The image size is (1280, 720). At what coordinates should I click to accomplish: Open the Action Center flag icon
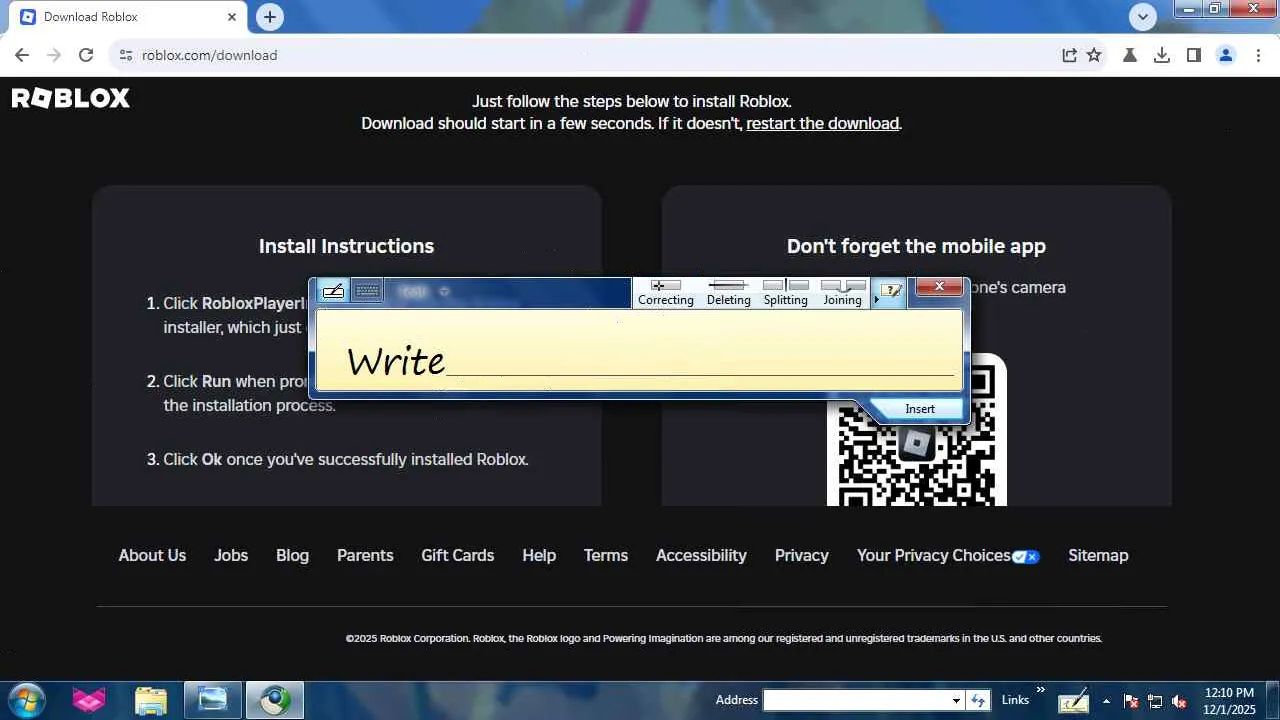1131,701
